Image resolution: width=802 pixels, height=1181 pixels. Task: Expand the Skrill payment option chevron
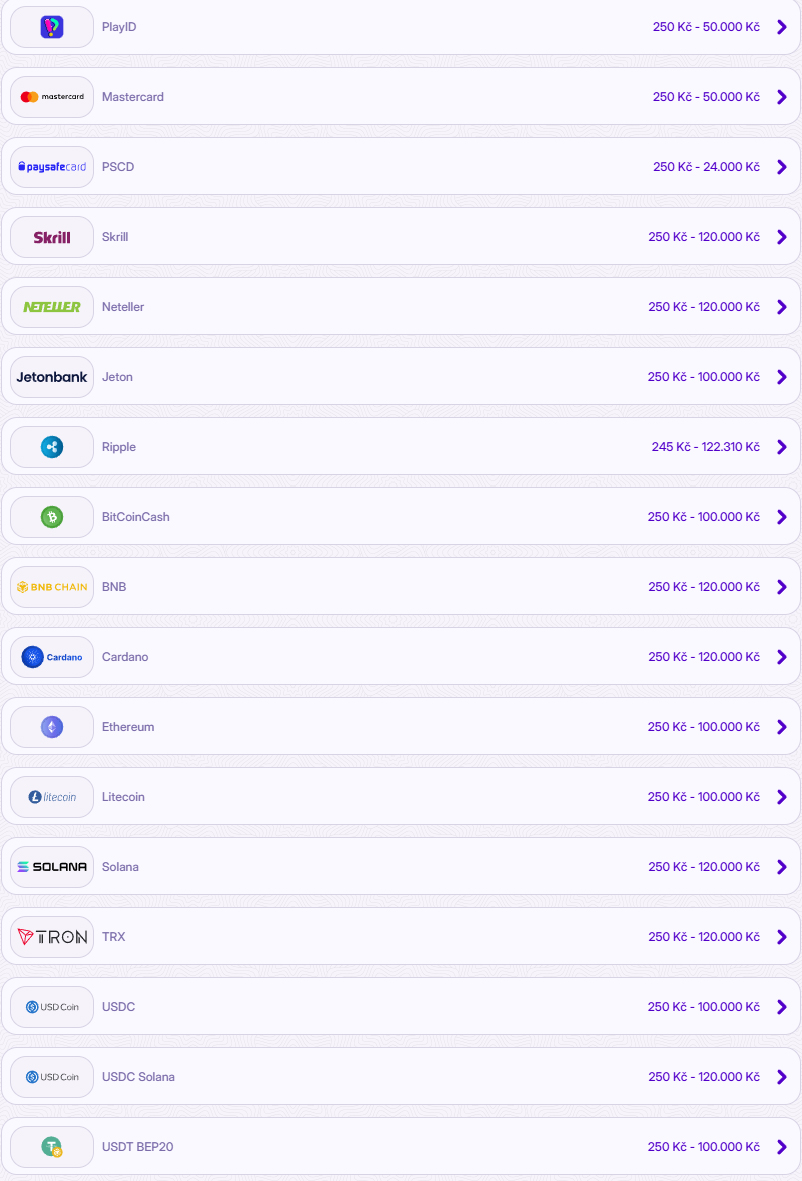click(781, 237)
